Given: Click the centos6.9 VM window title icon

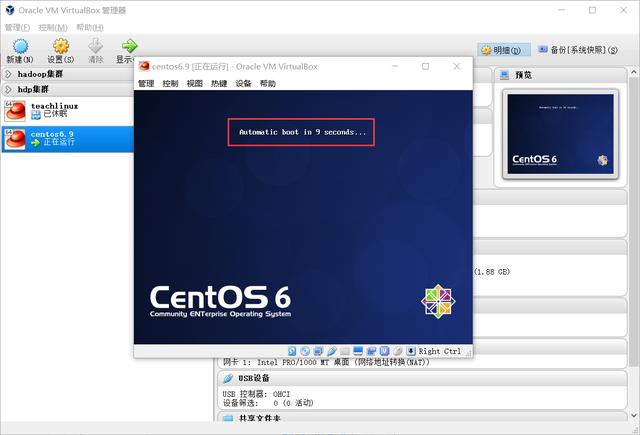Looking at the screenshot, I should [x=144, y=67].
